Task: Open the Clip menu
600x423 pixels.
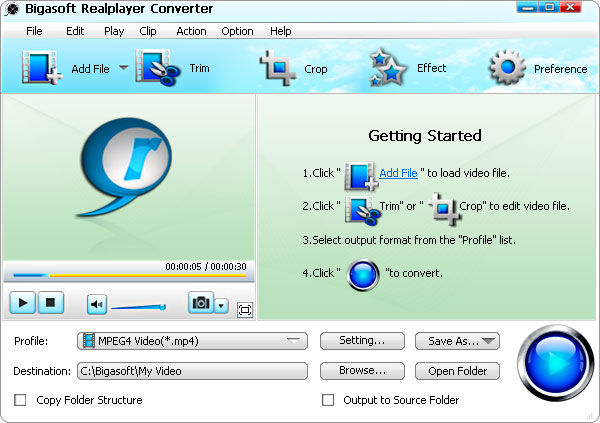Action: coord(148,31)
